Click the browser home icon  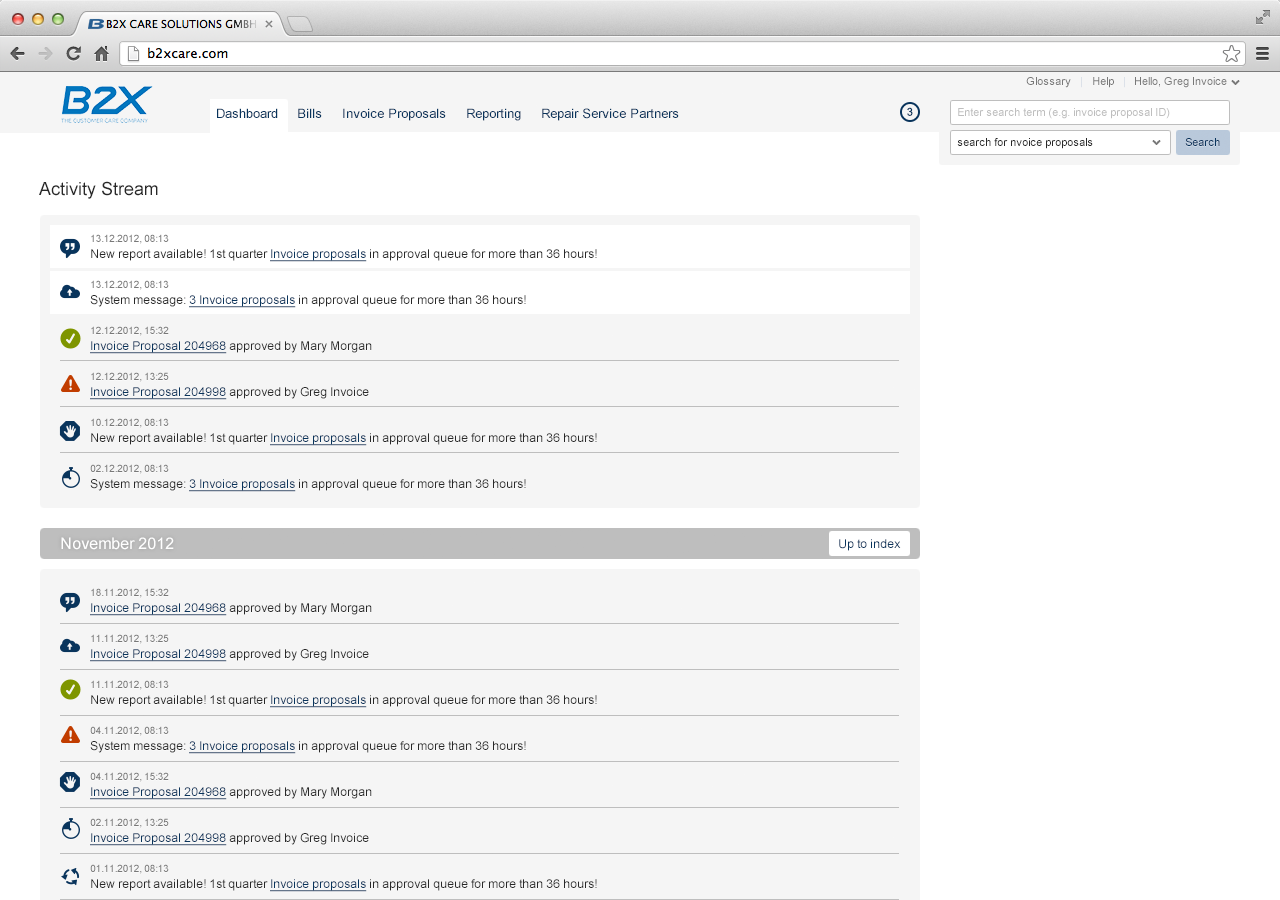[x=101, y=54]
